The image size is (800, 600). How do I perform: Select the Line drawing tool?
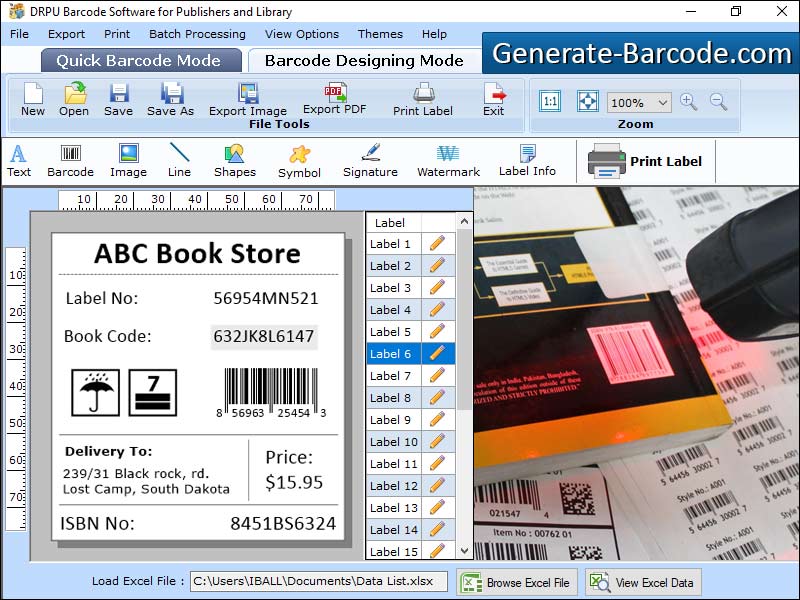(179, 160)
